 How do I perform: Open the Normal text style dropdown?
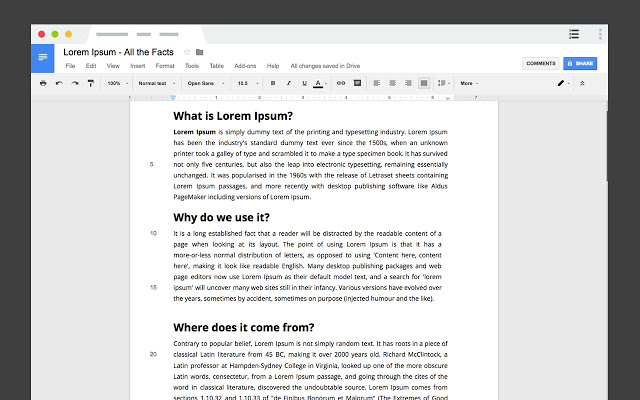(x=157, y=83)
